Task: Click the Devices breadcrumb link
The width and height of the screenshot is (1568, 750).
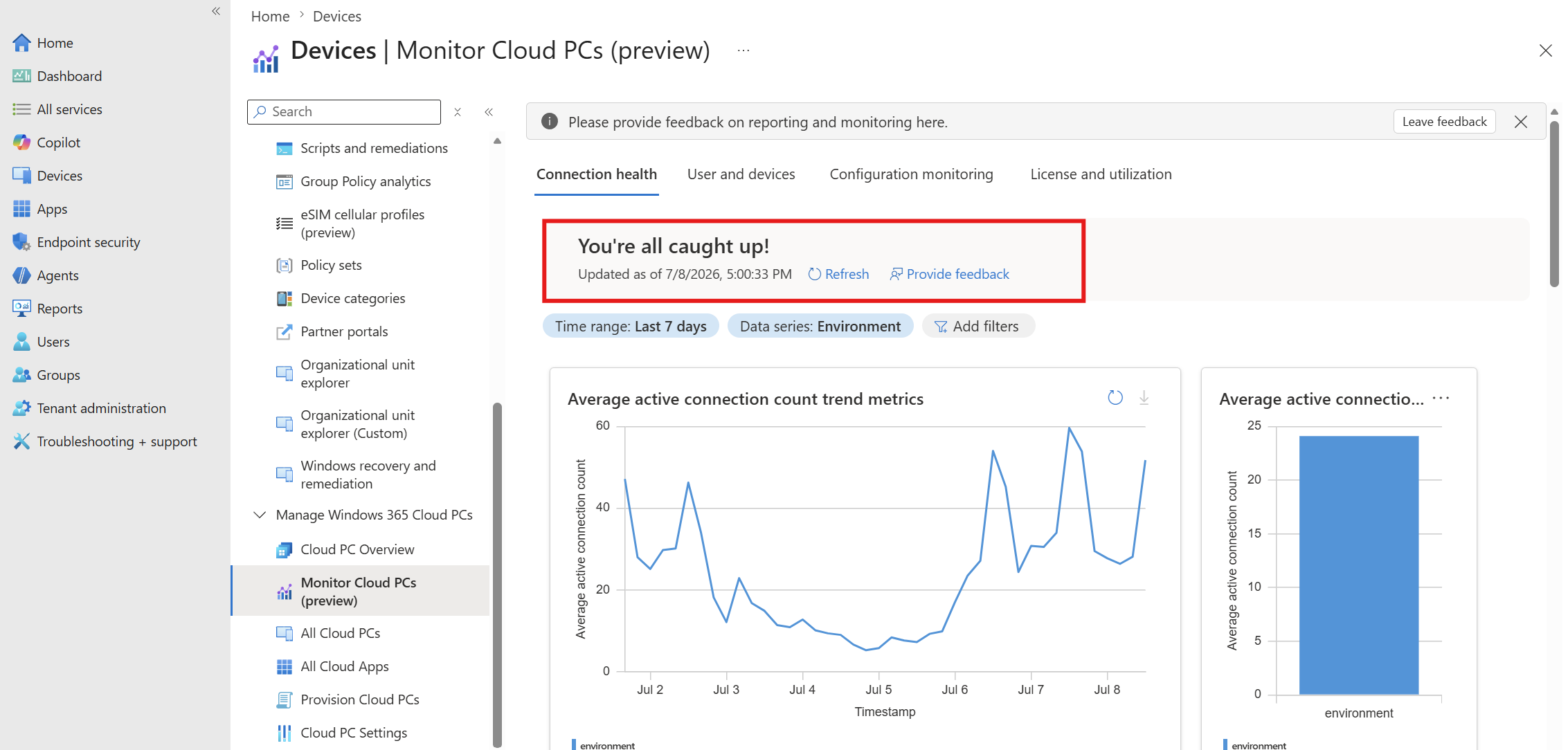Action: tap(337, 16)
